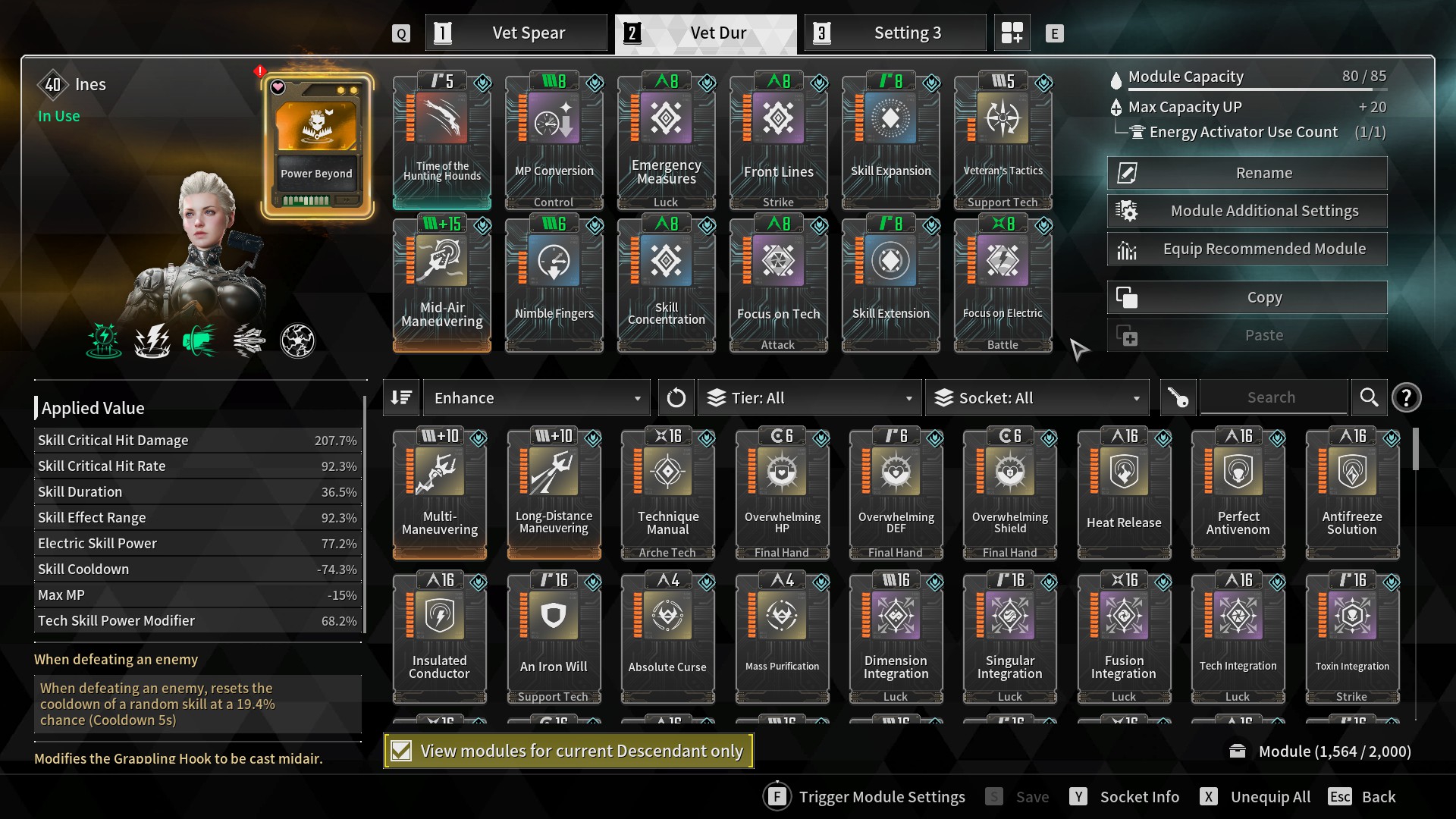Switch to the Setting 3 preset tab
Screen dimensions: 1456x819
[x=896, y=33]
